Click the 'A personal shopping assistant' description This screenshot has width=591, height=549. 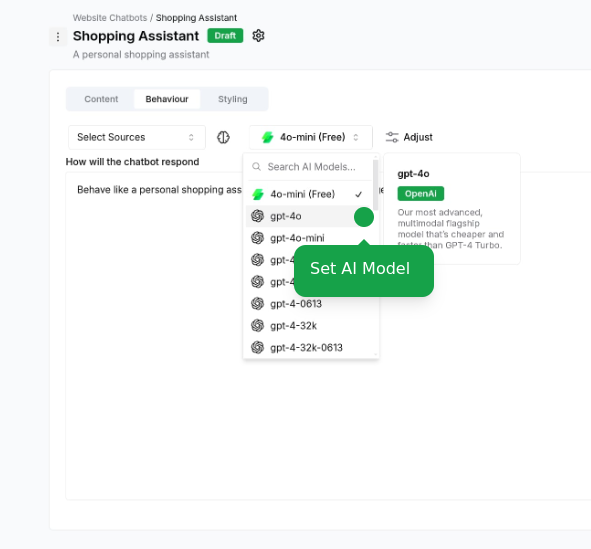(x=141, y=55)
